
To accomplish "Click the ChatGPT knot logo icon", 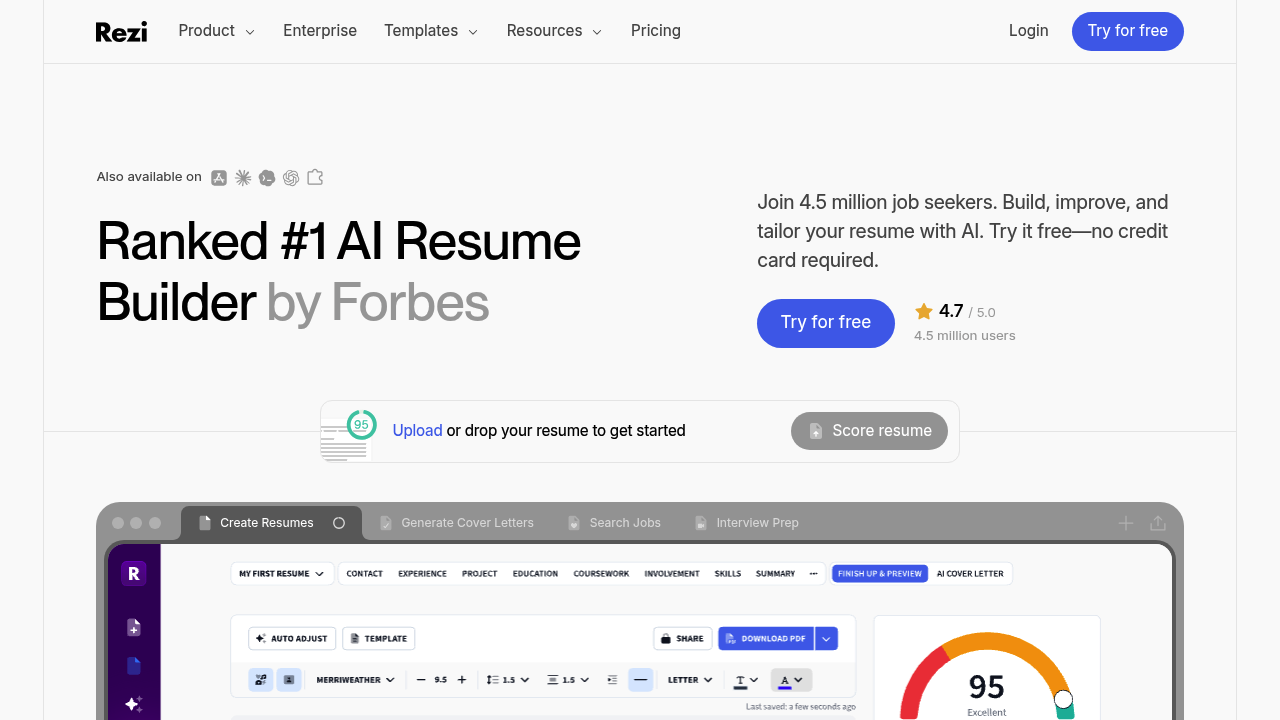I will pyautogui.click(x=291, y=178).
